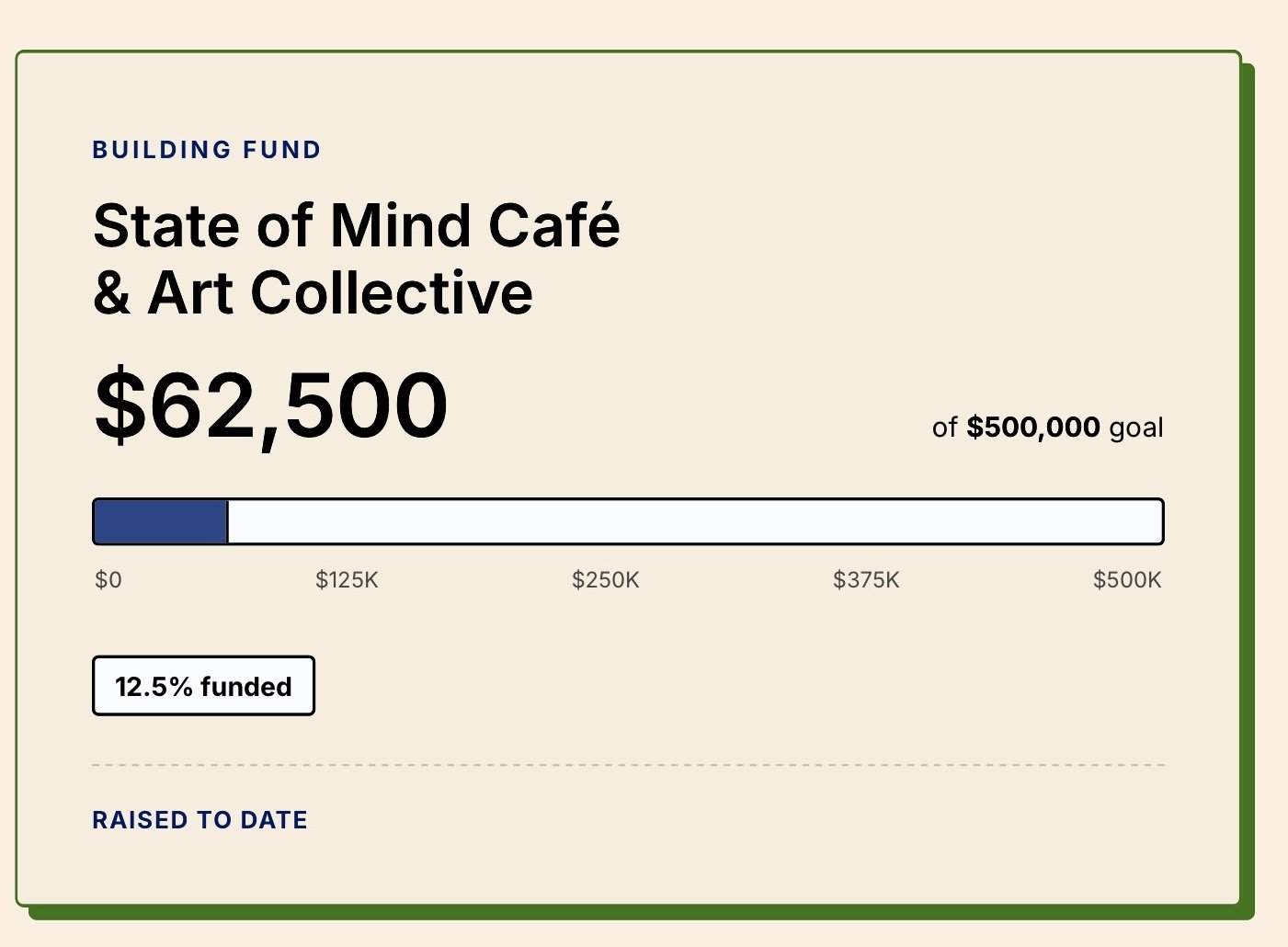Click the $375K scale label
This screenshot has width=1288, height=947.
coord(866,580)
